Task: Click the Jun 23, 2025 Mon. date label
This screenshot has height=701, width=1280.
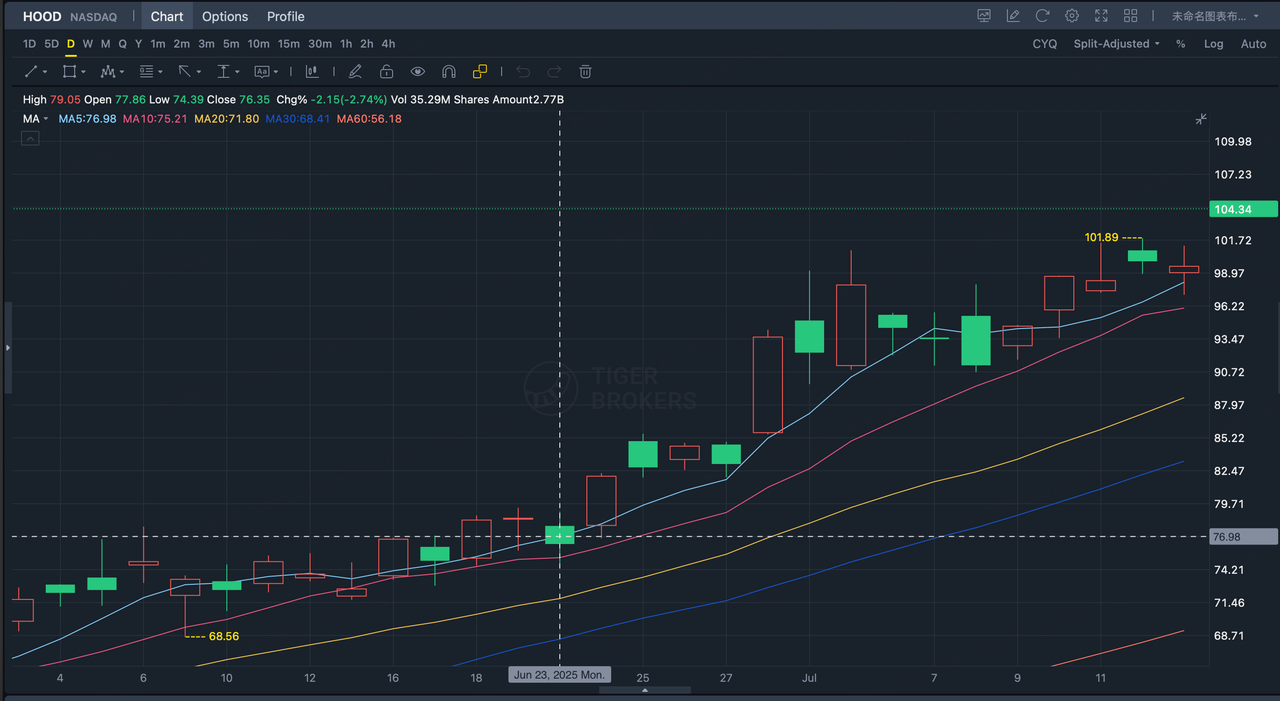Action: coord(560,675)
